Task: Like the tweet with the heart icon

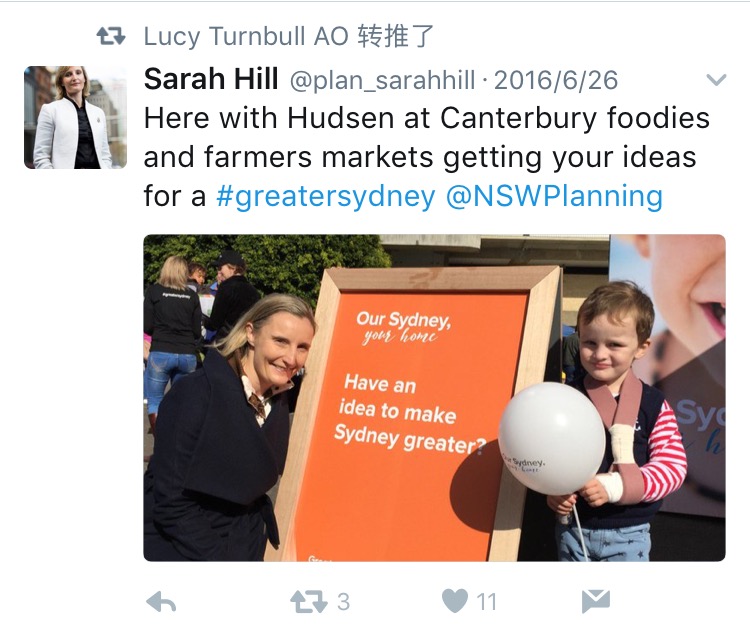Action: [x=455, y=601]
